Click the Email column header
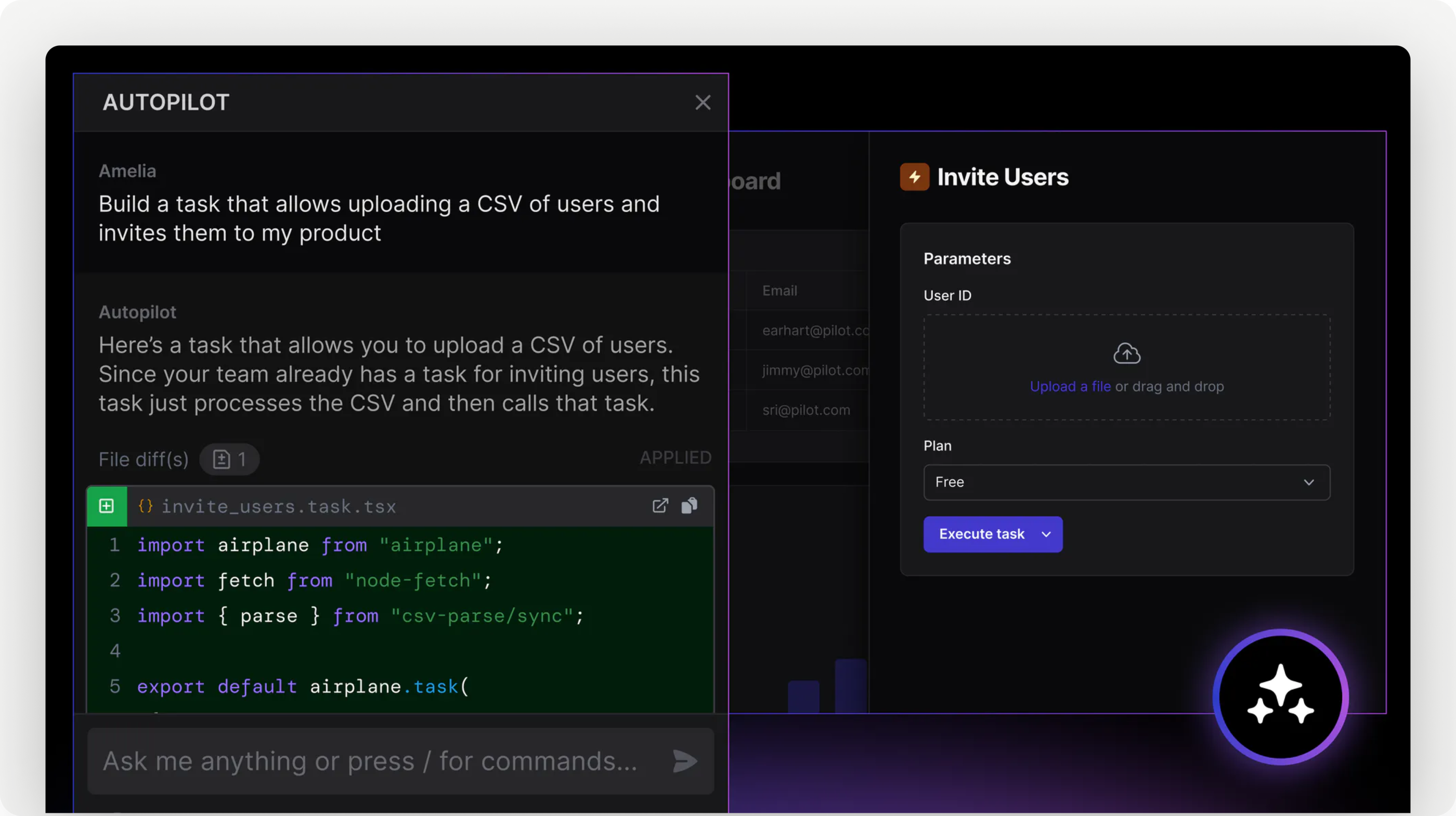The height and width of the screenshot is (816, 1456). click(x=779, y=291)
